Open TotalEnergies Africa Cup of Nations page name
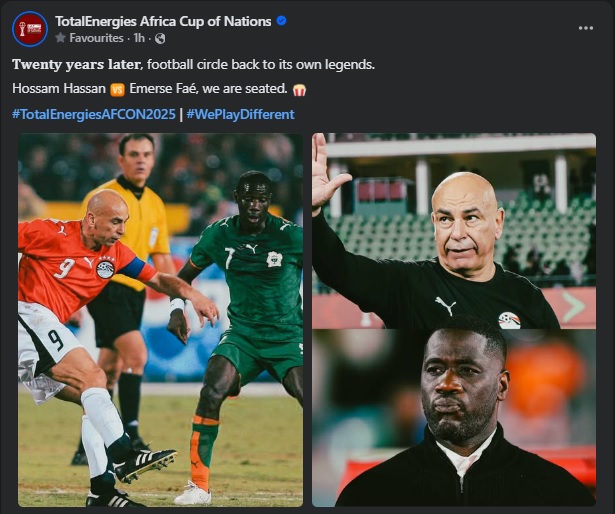This screenshot has height=514, width=615. click(x=163, y=21)
